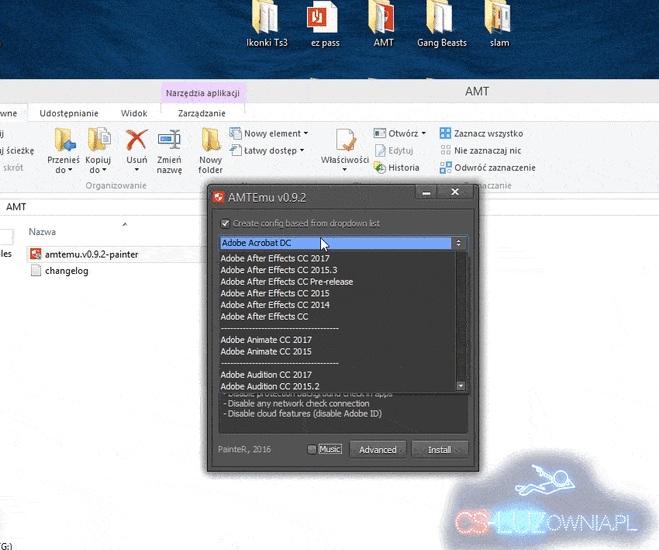Click the Nowy folder icon
Image resolution: width=659 pixels, height=550 pixels.
pyautogui.click(x=210, y=141)
